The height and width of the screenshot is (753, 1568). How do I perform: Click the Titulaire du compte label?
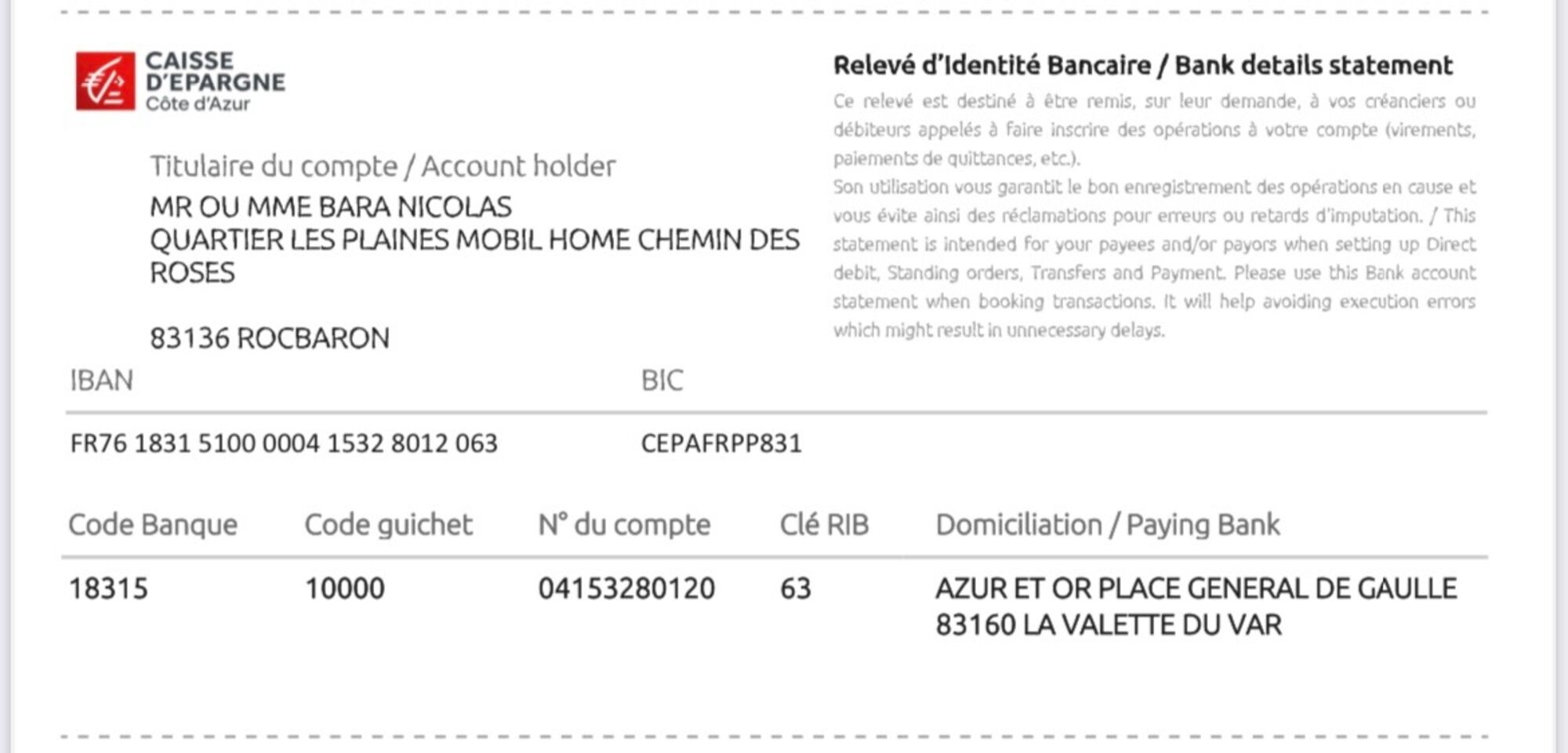[x=383, y=166]
